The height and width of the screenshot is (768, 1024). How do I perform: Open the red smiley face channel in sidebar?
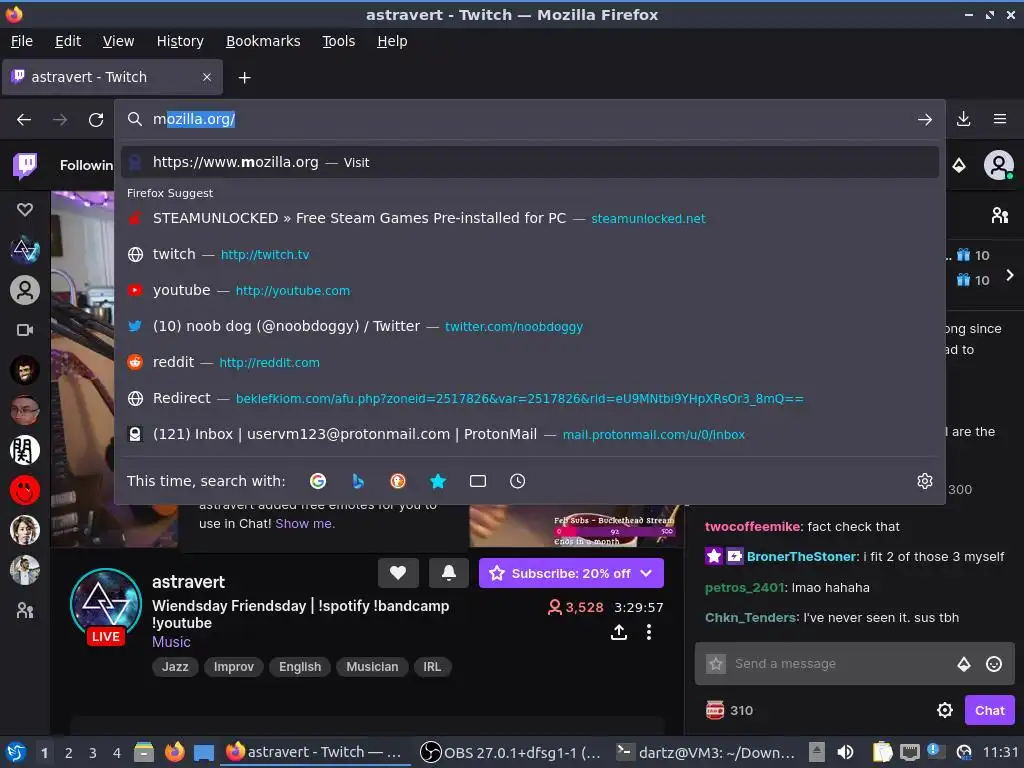tap(25, 490)
